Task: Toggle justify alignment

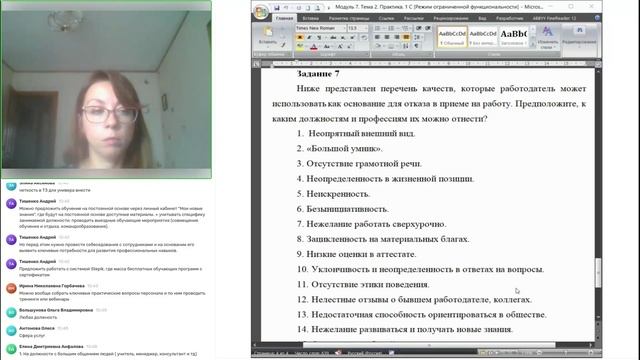Action: (406, 37)
